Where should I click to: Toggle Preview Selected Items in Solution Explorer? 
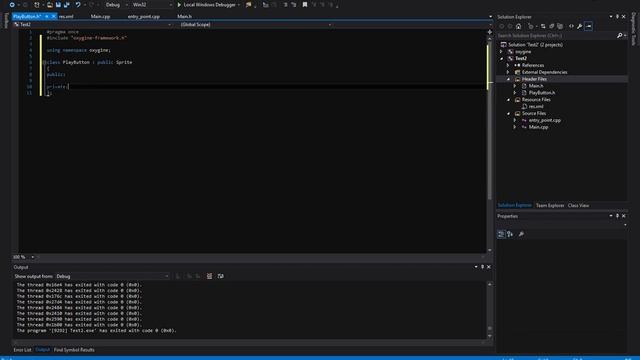(589, 26)
